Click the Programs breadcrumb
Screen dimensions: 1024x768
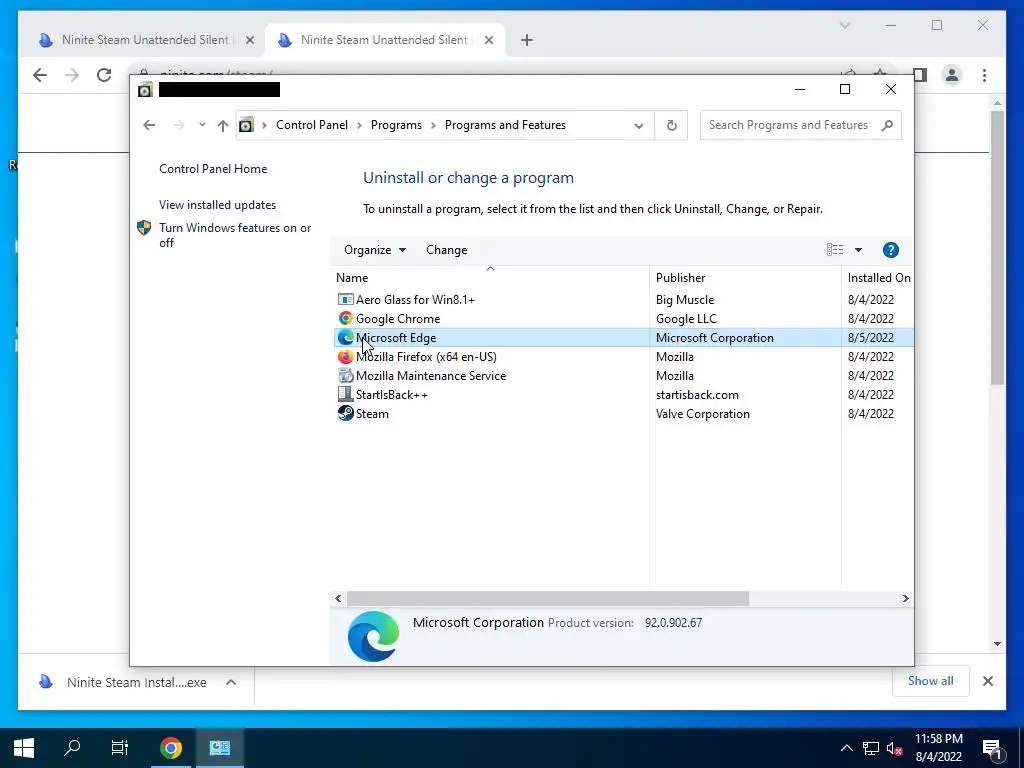396,125
